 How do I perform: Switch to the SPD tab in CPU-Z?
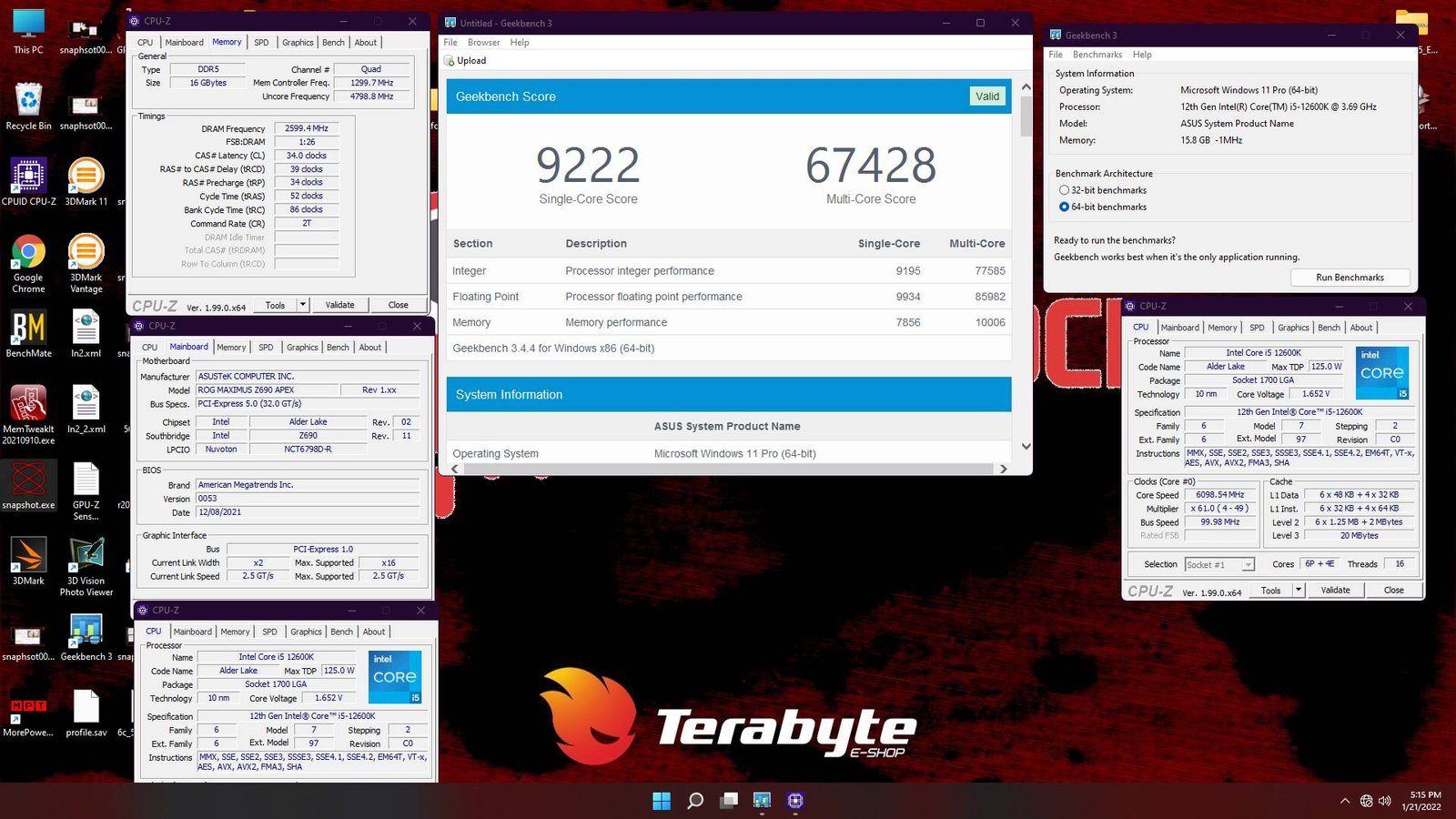(261, 42)
